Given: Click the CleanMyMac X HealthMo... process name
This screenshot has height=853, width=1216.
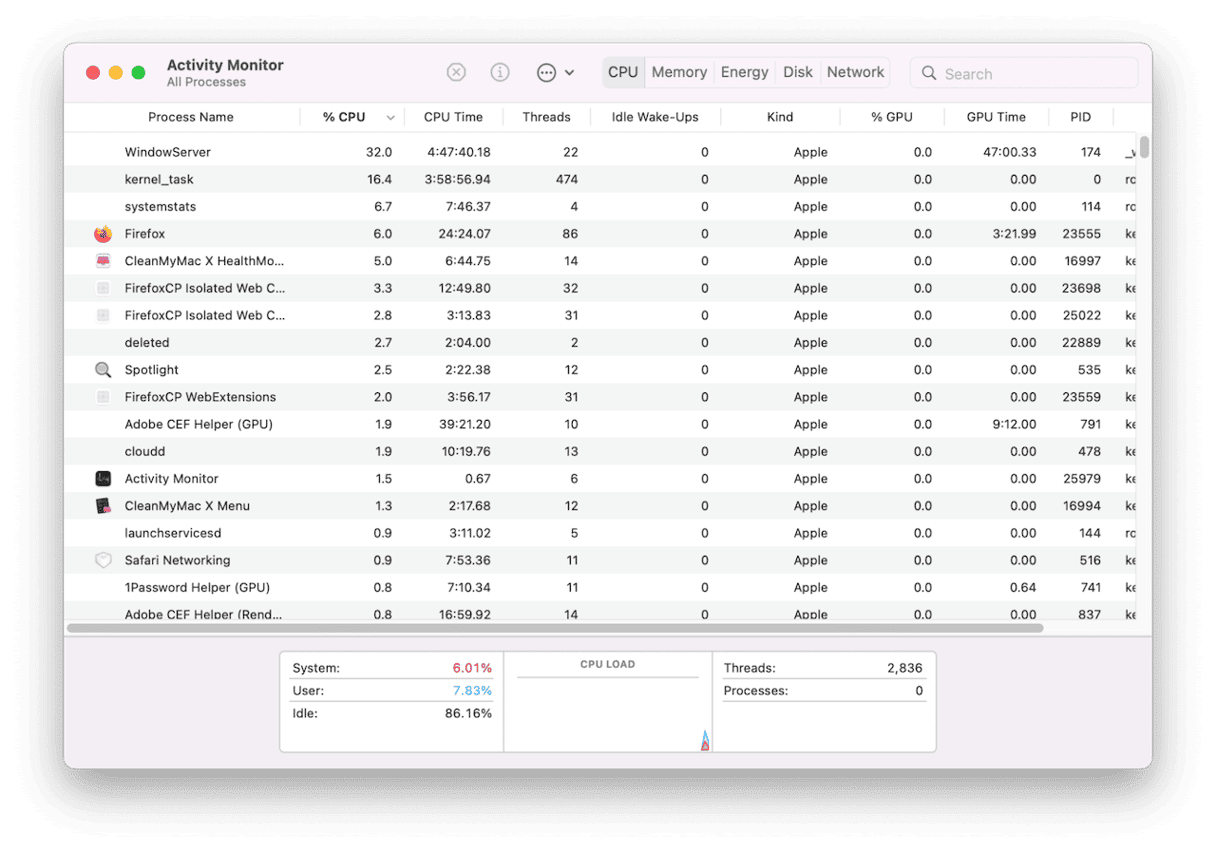Looking at the screenshot, I should click(x=204, y=261).
